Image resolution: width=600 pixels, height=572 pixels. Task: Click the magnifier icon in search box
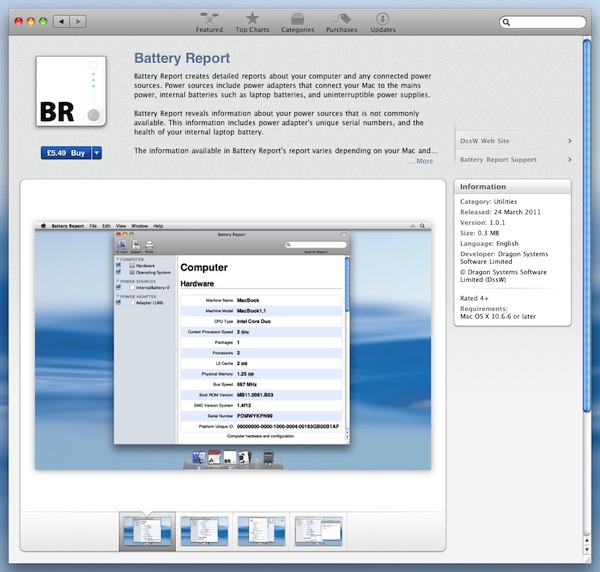click(506, 22)
